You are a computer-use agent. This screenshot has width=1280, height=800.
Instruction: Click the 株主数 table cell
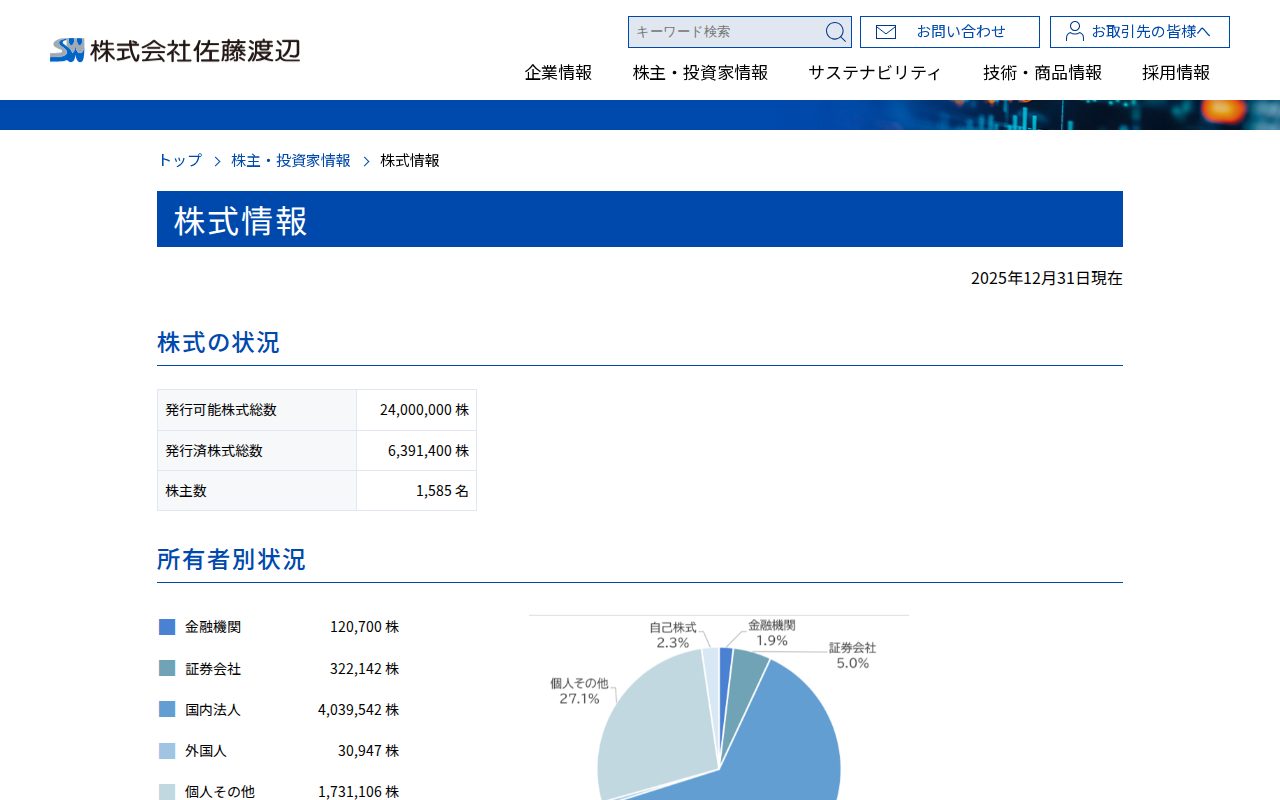257,491
